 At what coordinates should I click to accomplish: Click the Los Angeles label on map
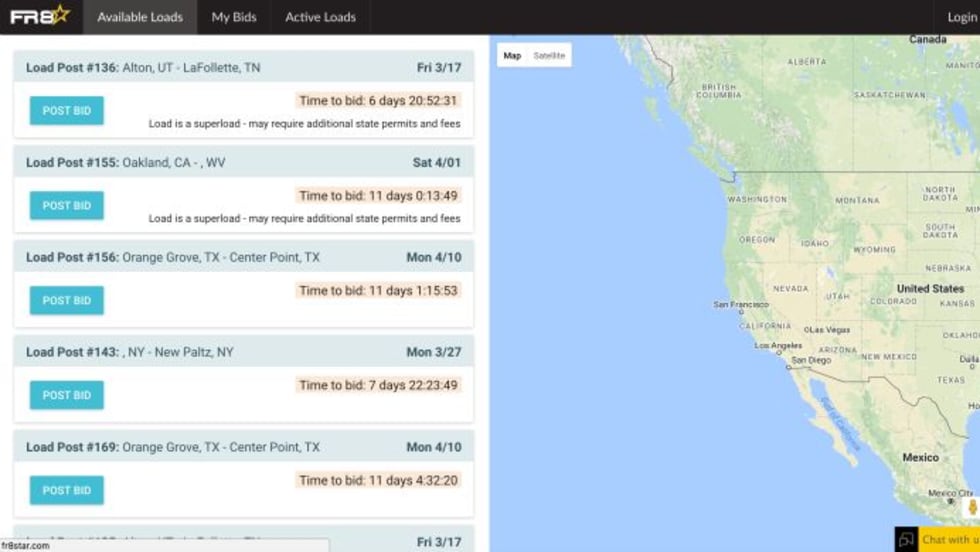tap(779, 347)
